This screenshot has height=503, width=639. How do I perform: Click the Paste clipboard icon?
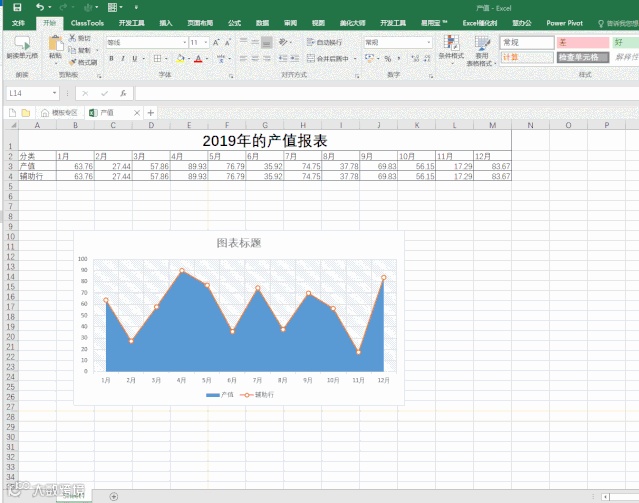[56, 44]
